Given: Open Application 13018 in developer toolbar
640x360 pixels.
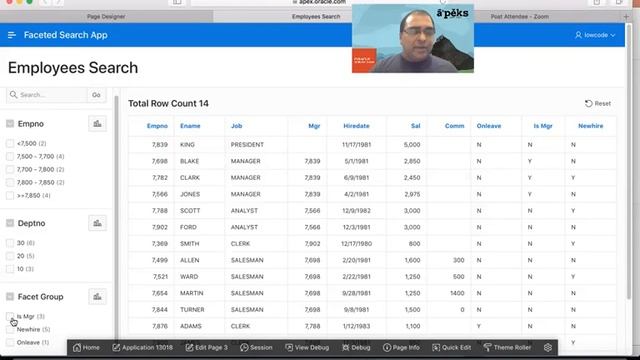Looking at the screenshot, I should point(142,347).
